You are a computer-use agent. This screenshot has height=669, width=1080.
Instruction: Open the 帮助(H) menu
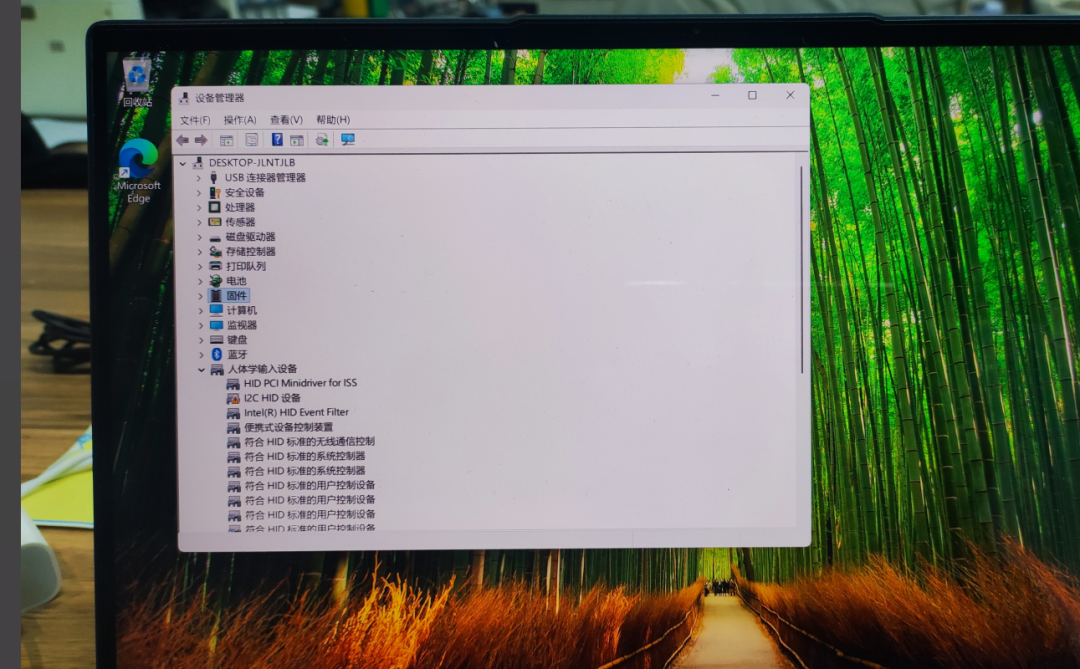click(333, 120)
